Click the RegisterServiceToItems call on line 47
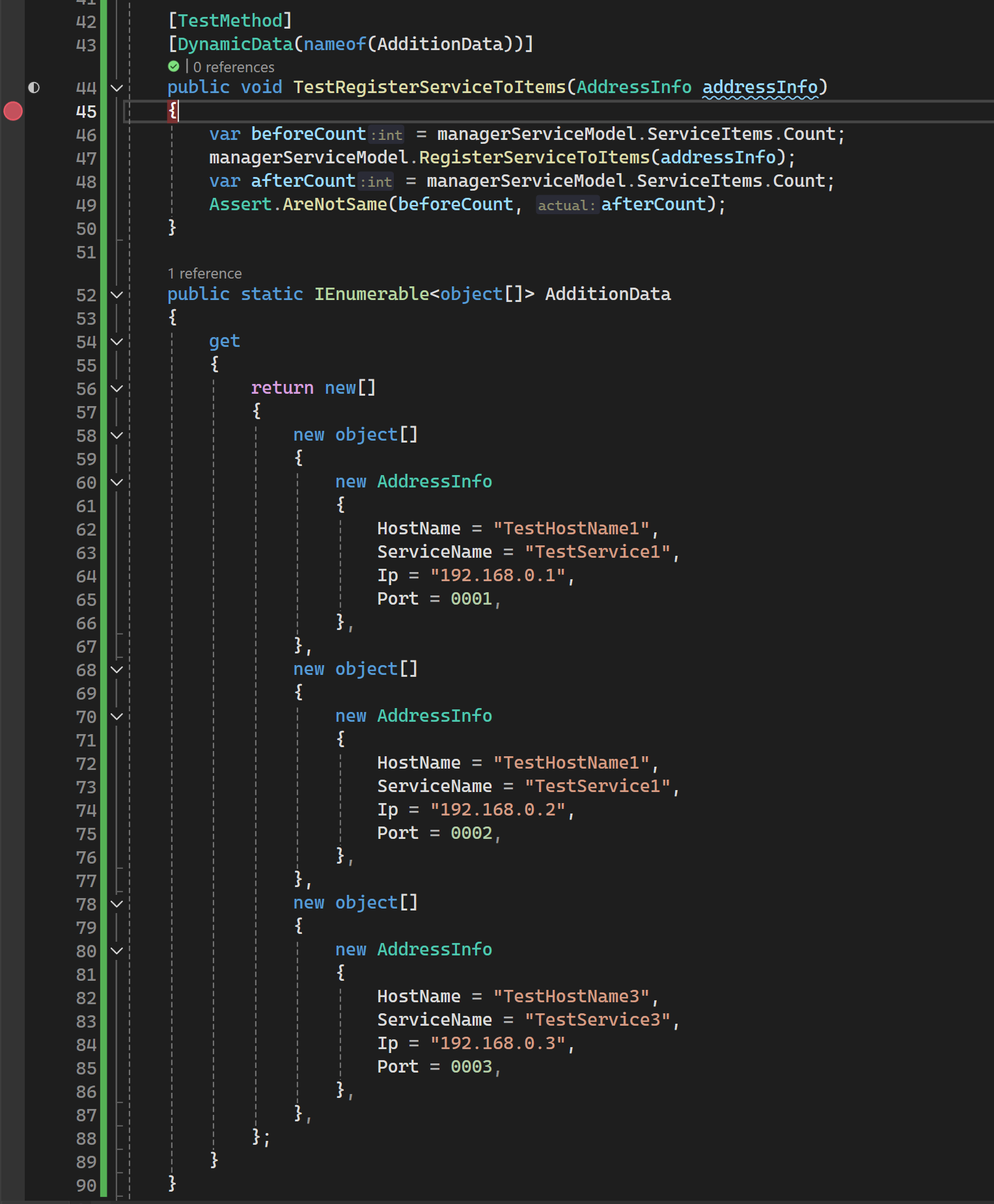This screenshot has width=994, height=1204. (x=534, y=157)
